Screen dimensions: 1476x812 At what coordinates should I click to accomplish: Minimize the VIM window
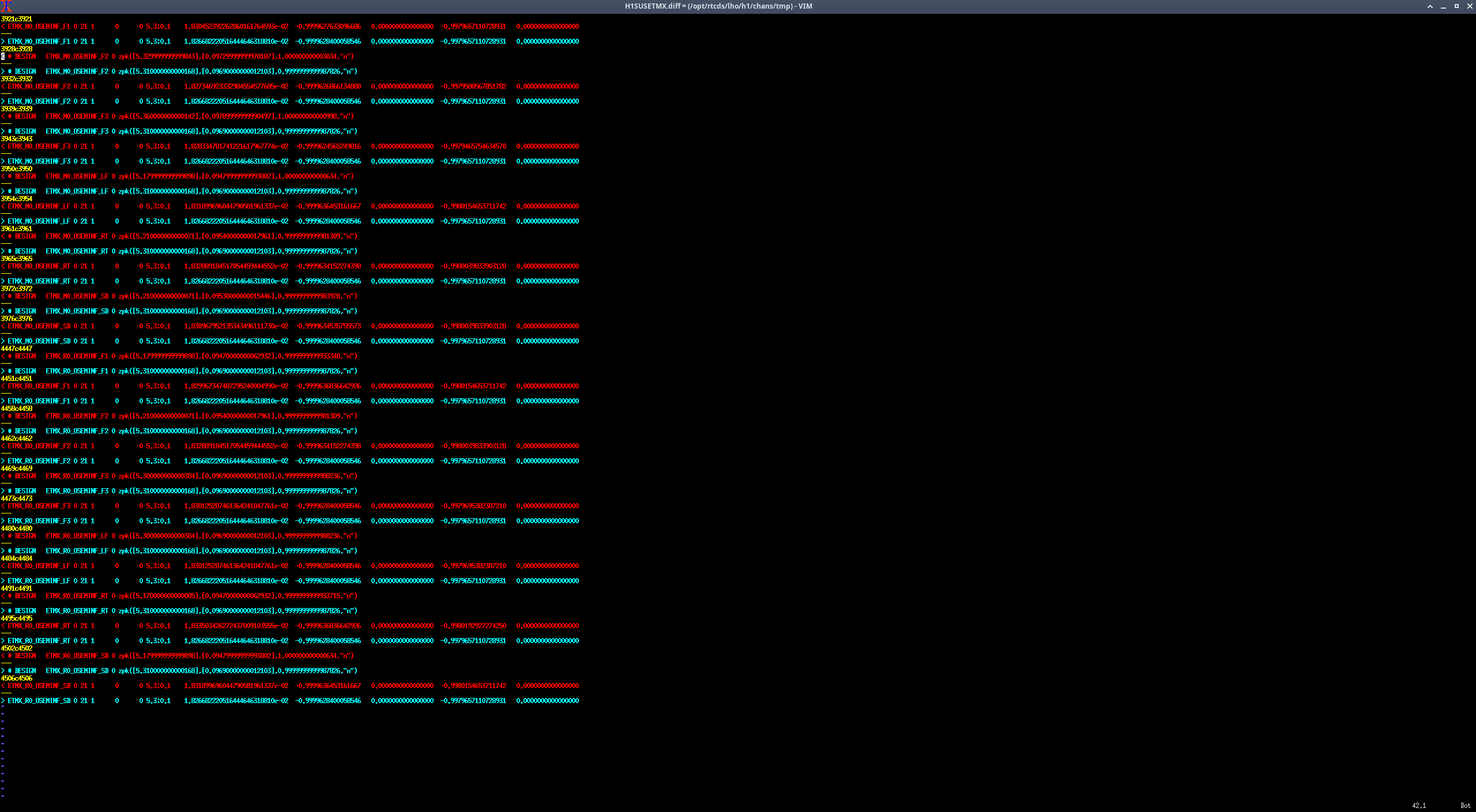pos(1443,6)
